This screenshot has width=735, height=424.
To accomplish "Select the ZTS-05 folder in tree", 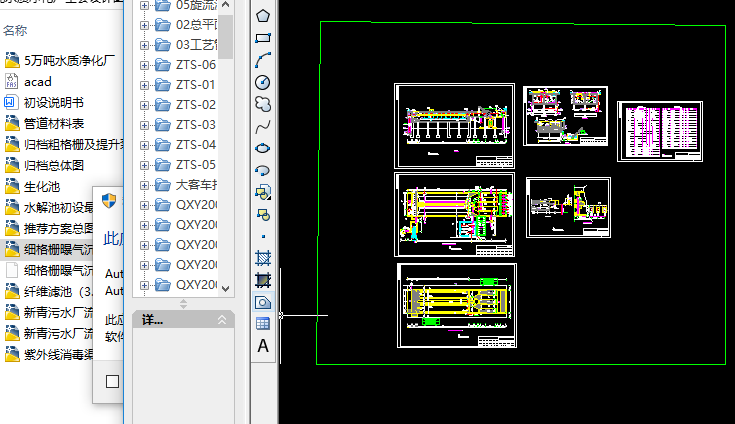I will coord(186,165).
